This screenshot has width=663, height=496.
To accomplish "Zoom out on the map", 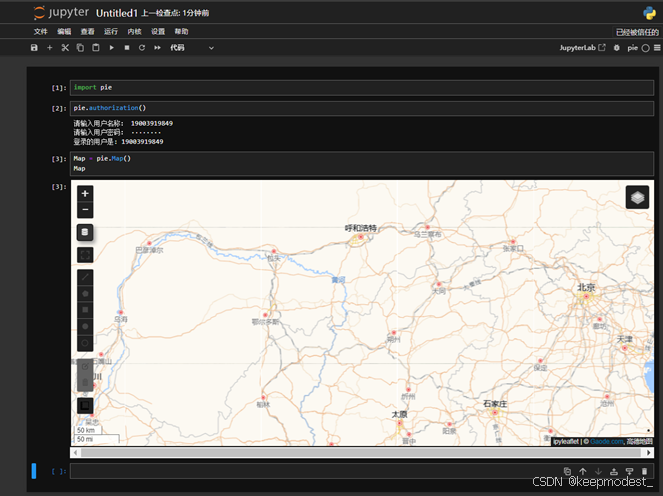I will coord(85,210).
